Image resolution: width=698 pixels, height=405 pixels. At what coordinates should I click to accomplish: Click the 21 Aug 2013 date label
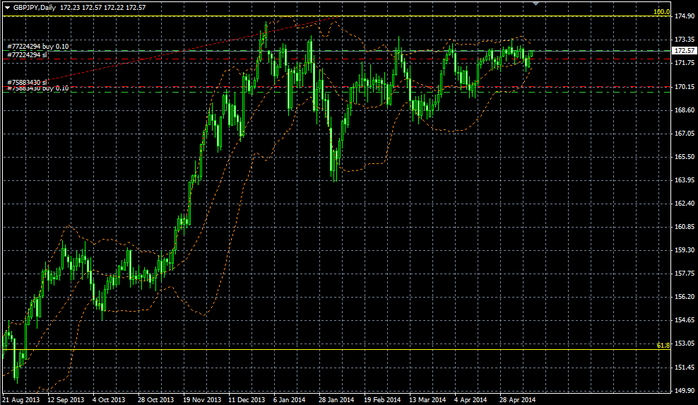coord(21,400)
